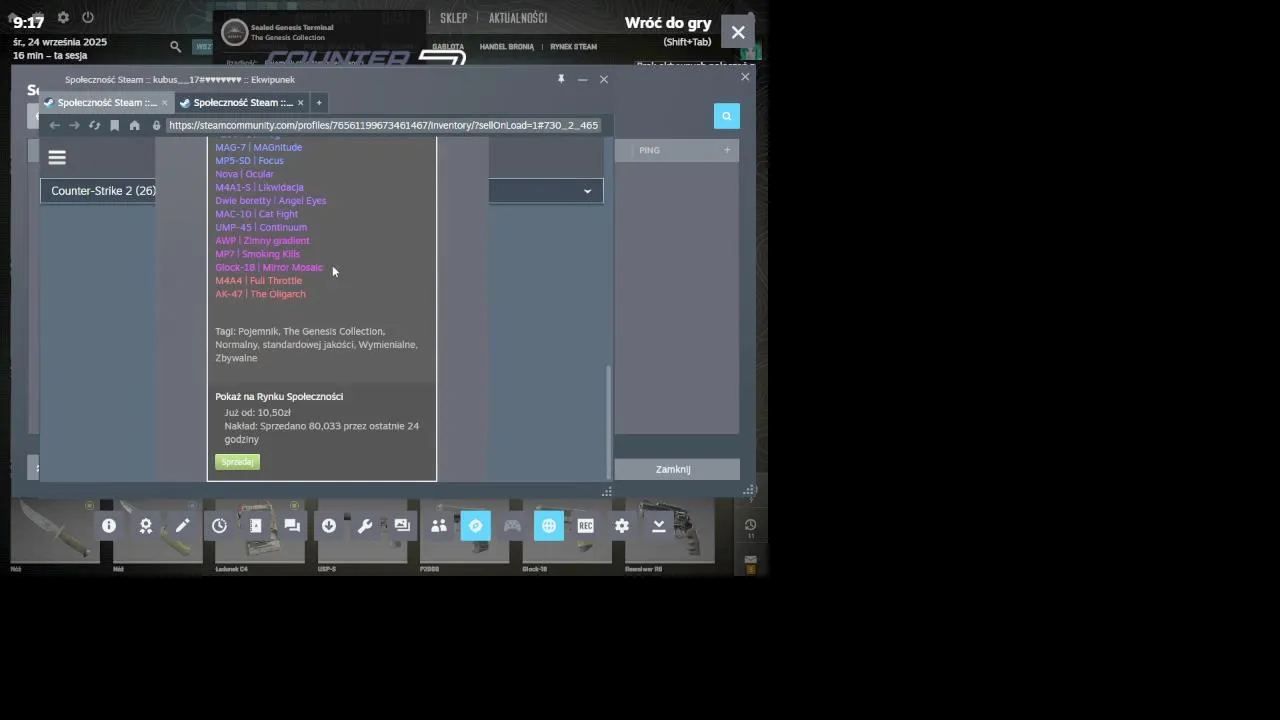The image size is (1280, 720).
Task: Open MAG-7 | MAGnitude link
Action: pyautogui.click(x=258, y=147)
